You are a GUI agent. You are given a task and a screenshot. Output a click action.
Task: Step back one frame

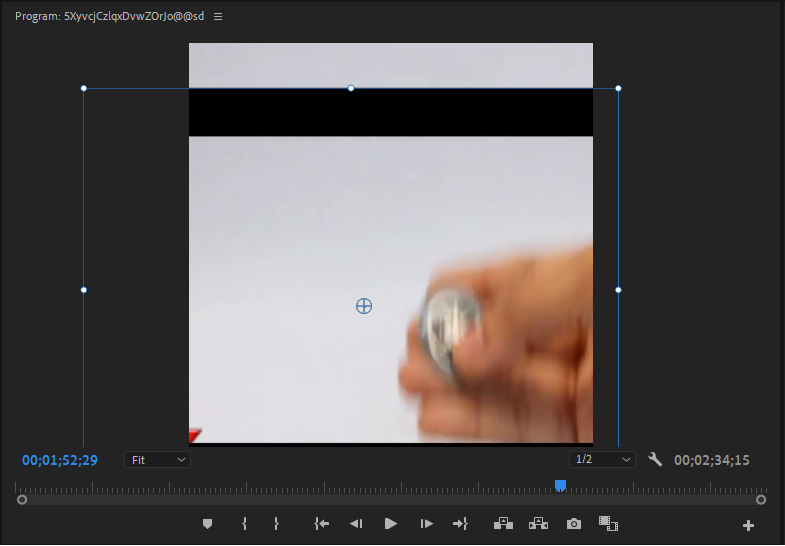pyautogui.click(x=356, y=524)
